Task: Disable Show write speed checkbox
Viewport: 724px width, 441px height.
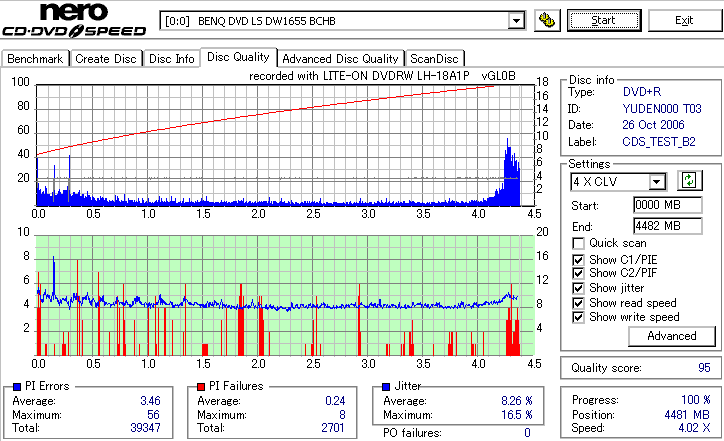Action: pyautogui.click(x=578, y=317)
